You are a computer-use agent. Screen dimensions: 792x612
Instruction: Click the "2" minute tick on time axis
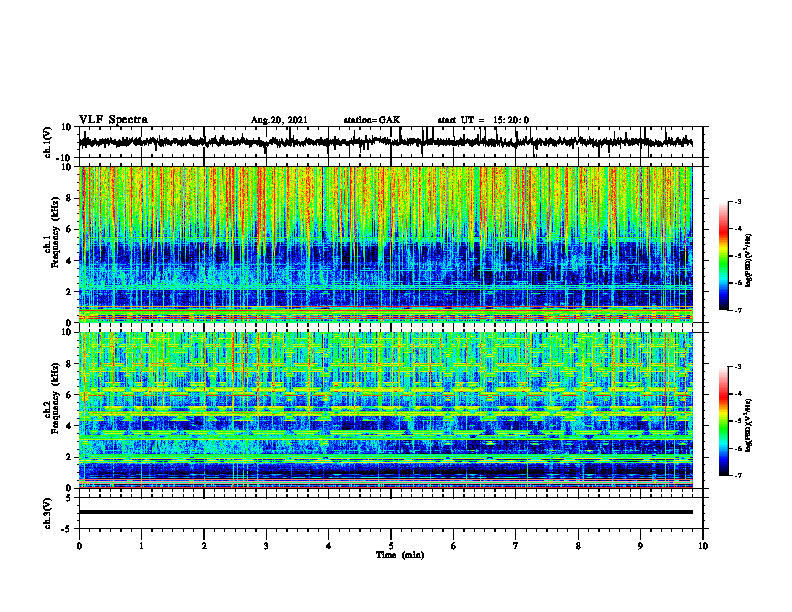[x=204, y=546]
